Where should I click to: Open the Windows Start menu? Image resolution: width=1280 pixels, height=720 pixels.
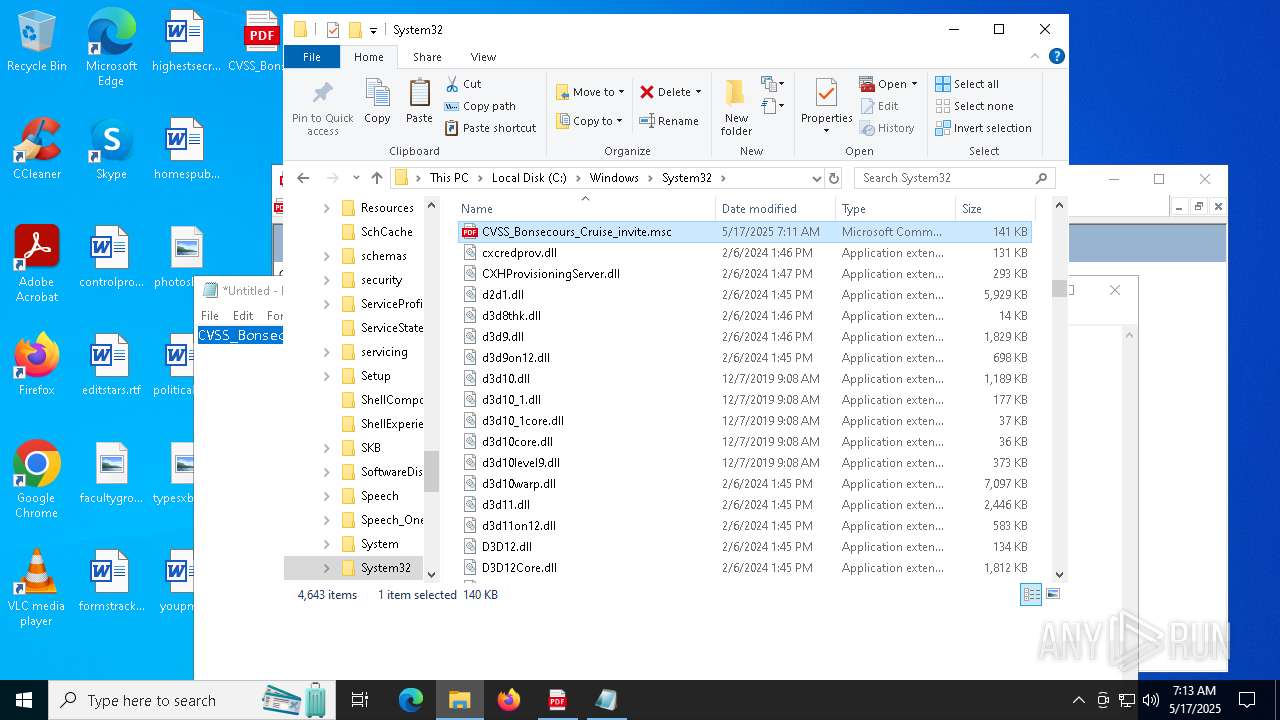24,700
